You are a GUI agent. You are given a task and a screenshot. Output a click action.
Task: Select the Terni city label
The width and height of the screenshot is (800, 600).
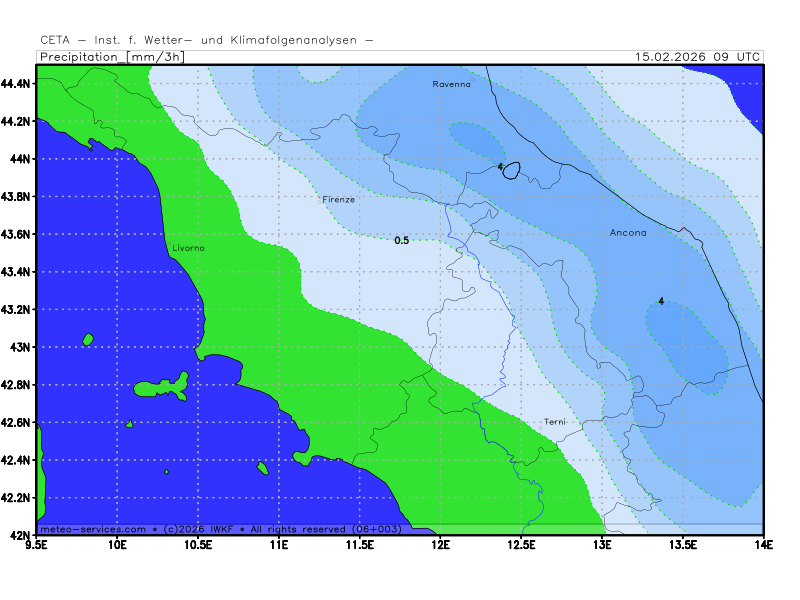coord(555,422)
